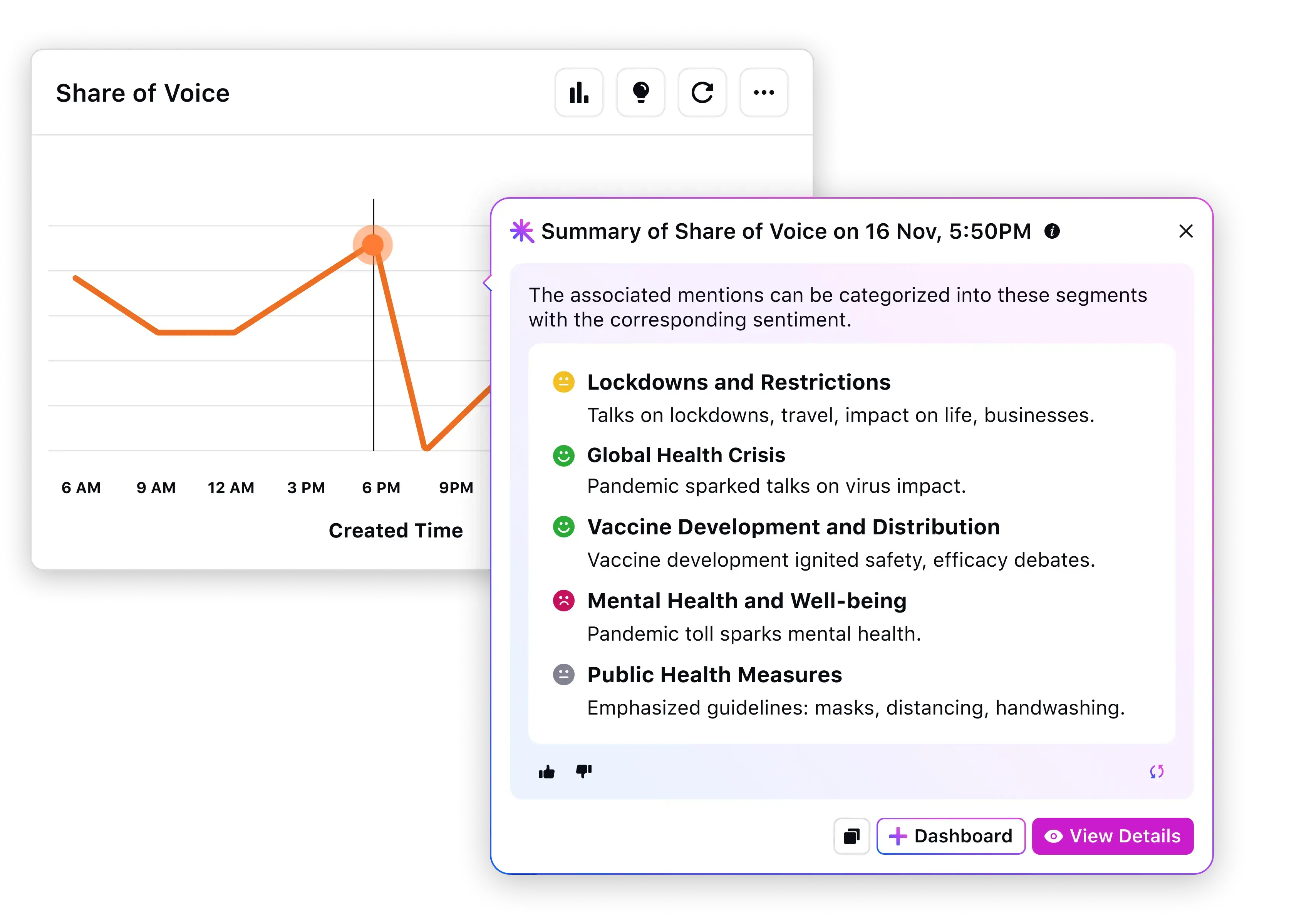The width and height of the screenshot is (1294, 924).
Task: Add summary to Dashboard
Action: click(950, 836)
